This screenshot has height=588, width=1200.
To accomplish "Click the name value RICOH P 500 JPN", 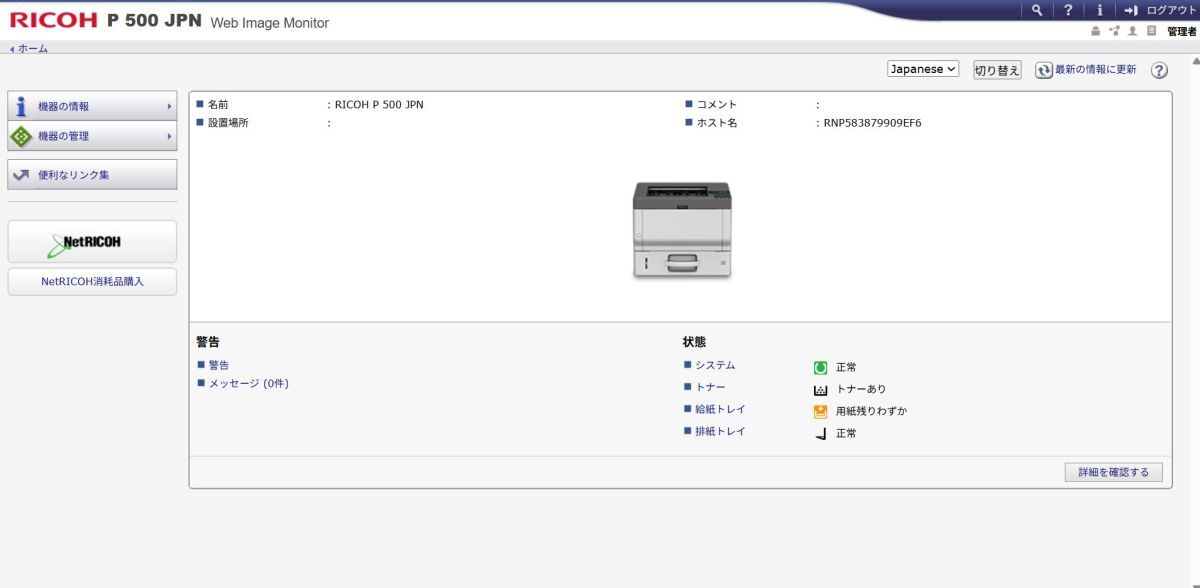I will coord(379,104).
